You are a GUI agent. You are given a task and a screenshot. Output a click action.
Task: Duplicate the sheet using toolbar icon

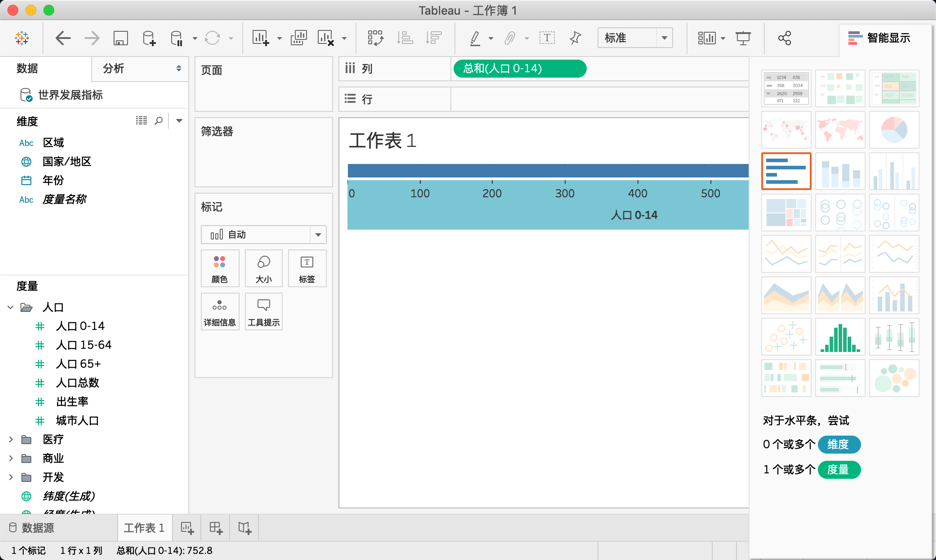pyautogui.click(x=298, y=38)
